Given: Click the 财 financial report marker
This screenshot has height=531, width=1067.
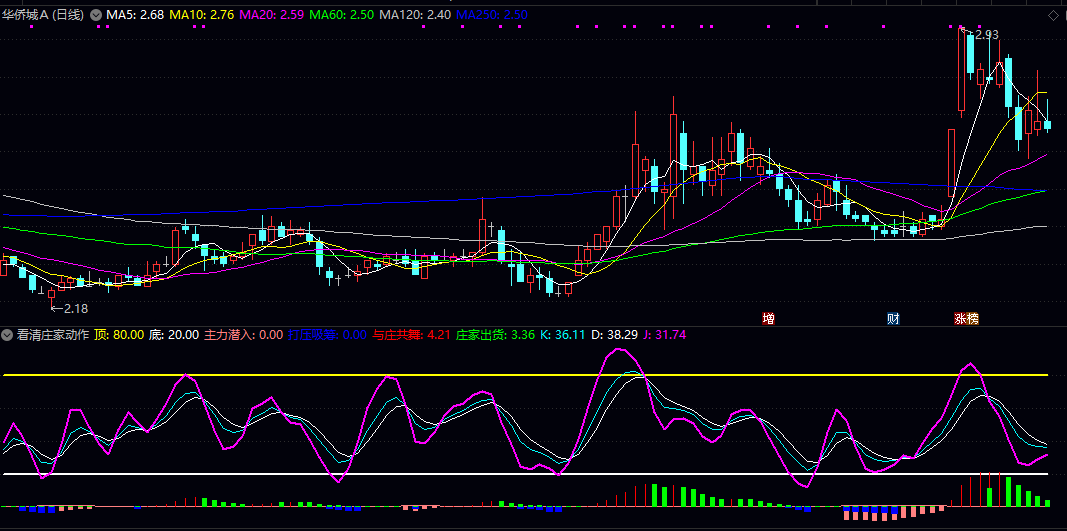Looking at the screenshot, I should 893,319.
